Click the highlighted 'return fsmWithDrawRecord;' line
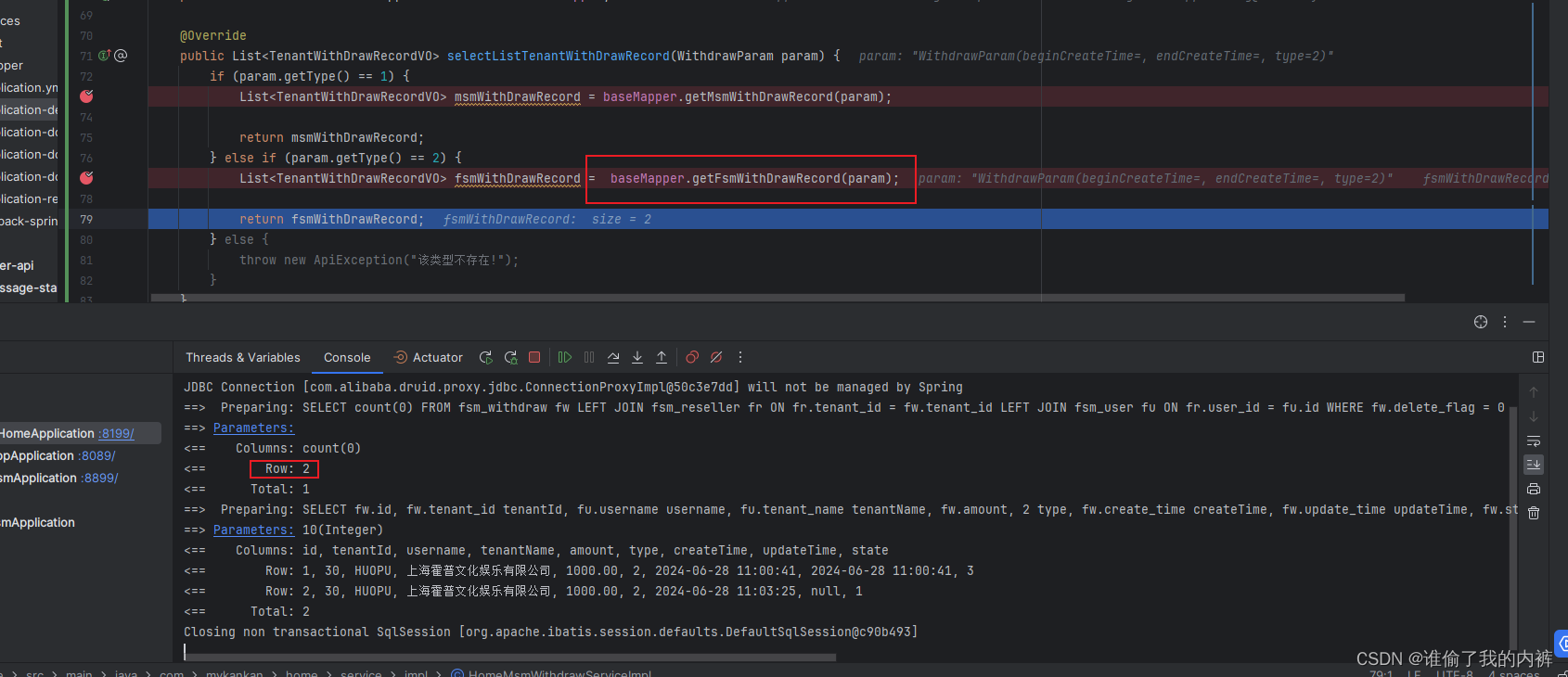1568x677 pixels. pyautogui.click(x=331, y=219)
